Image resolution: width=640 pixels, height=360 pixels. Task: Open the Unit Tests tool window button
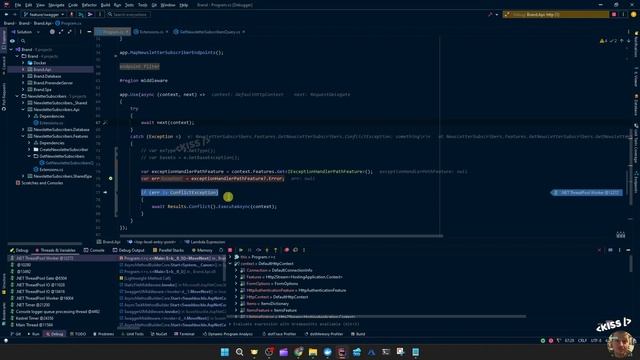pyautogui.click(x=132, y=334)
